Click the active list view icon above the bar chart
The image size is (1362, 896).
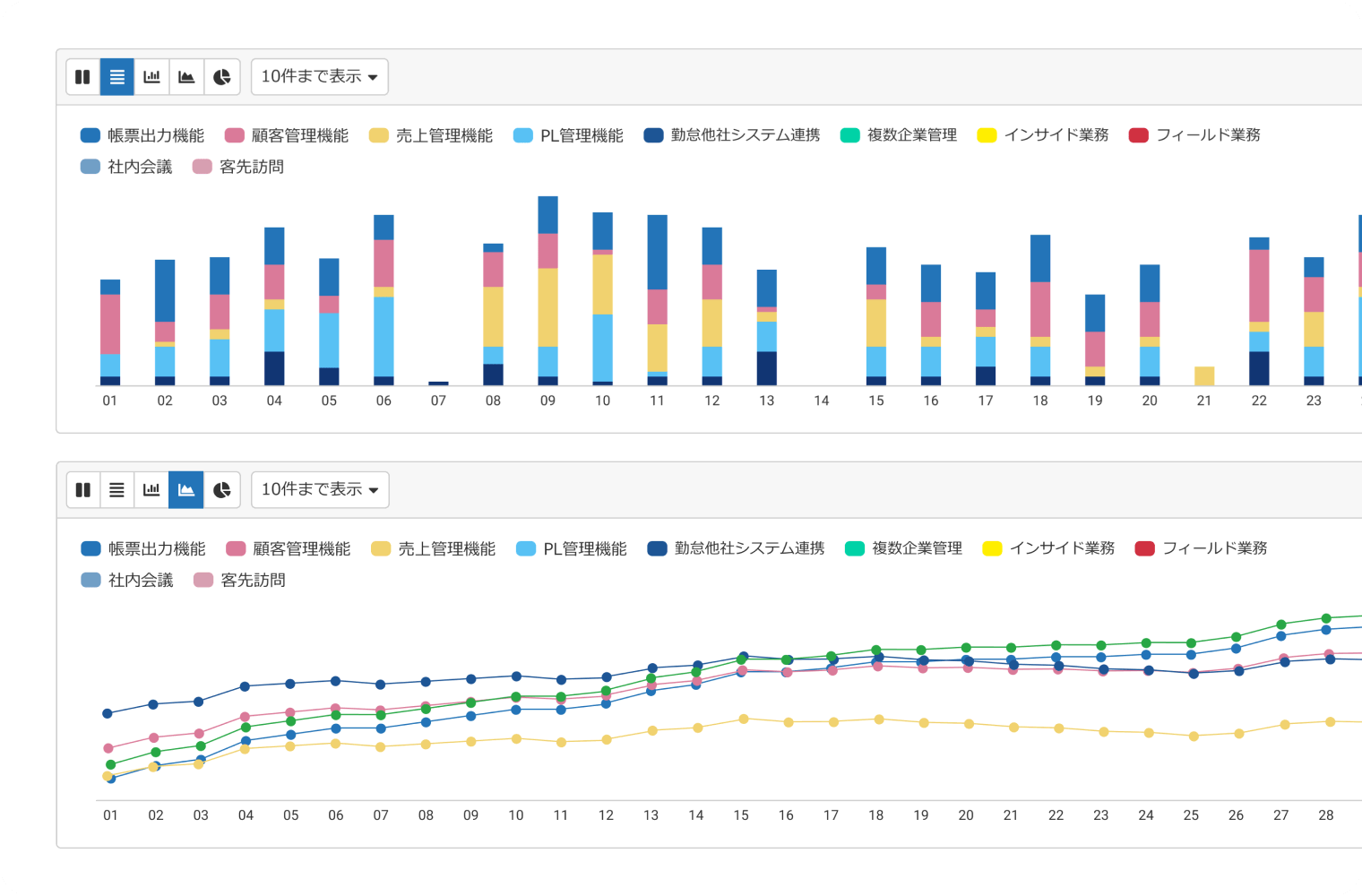117,77
